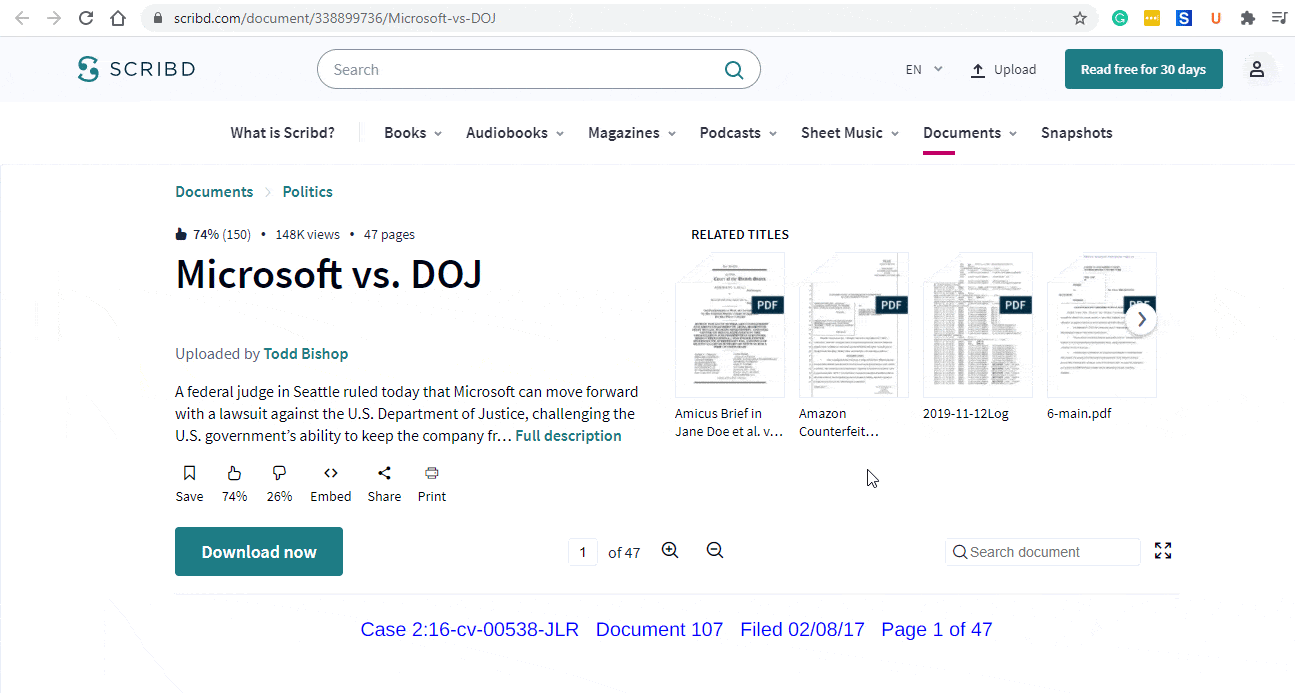Switch to the Snapshots section

[1076, 132]
